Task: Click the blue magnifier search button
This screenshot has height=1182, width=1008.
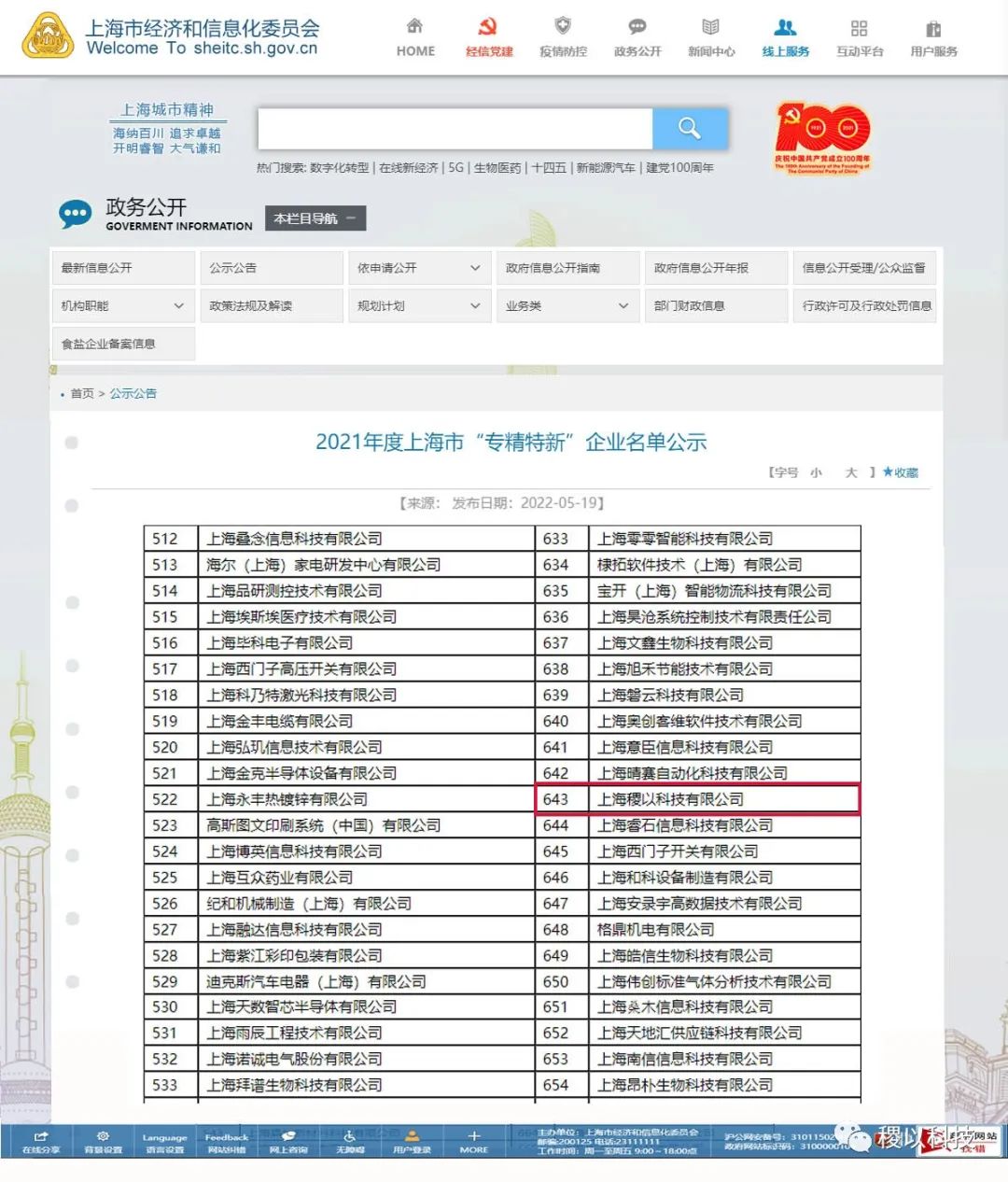Action: click(x=690, y=128)
